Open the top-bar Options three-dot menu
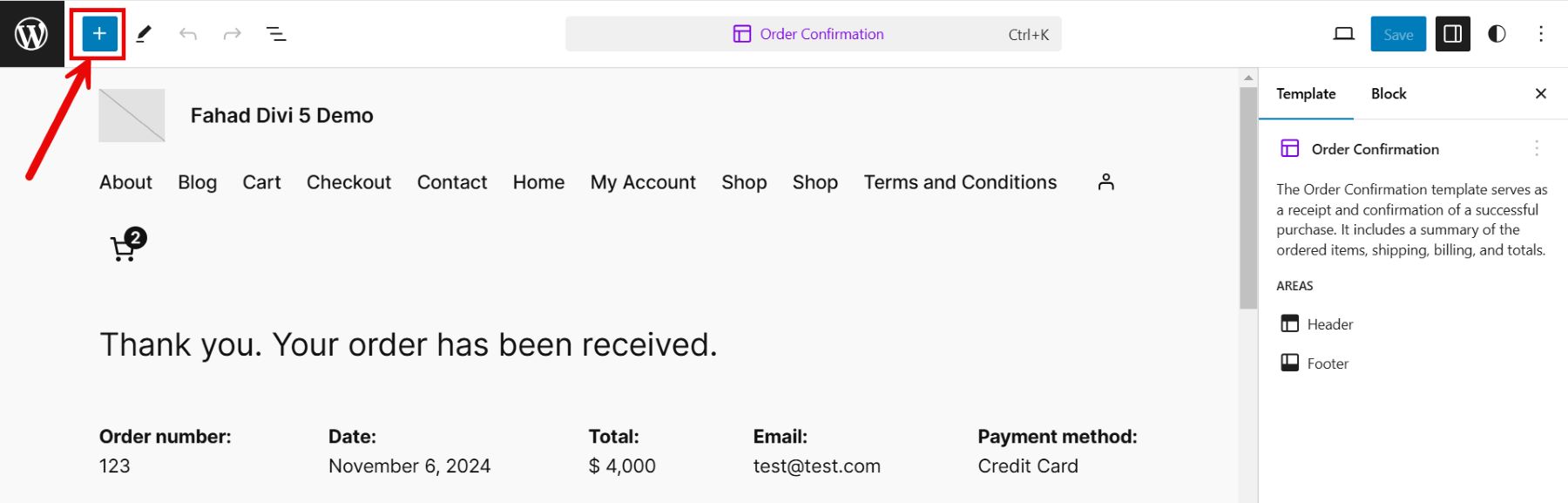The image size is (1568, 503). 1540,34
